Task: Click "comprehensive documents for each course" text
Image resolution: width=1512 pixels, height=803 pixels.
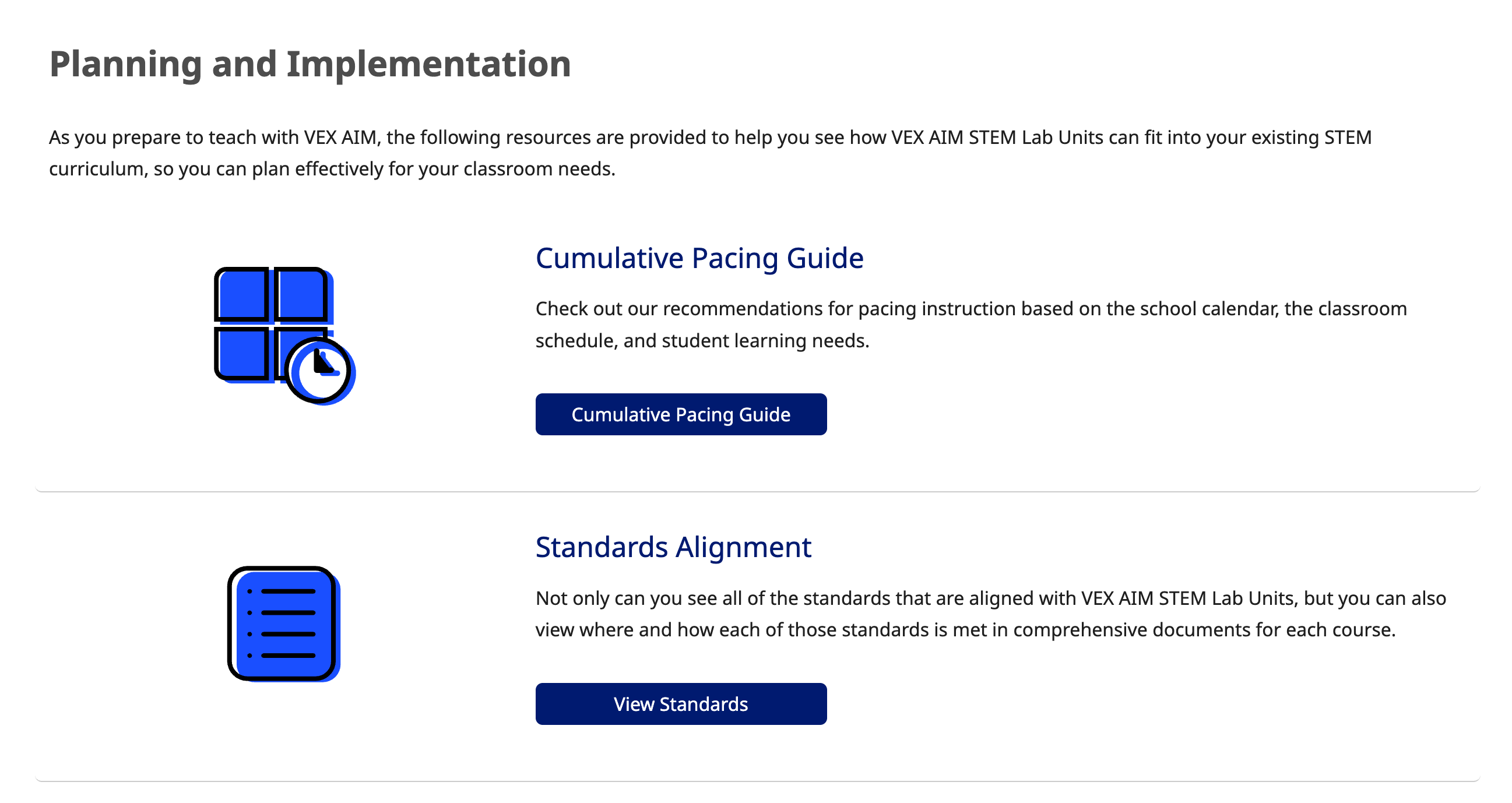Action: [x=1203, y=630]
